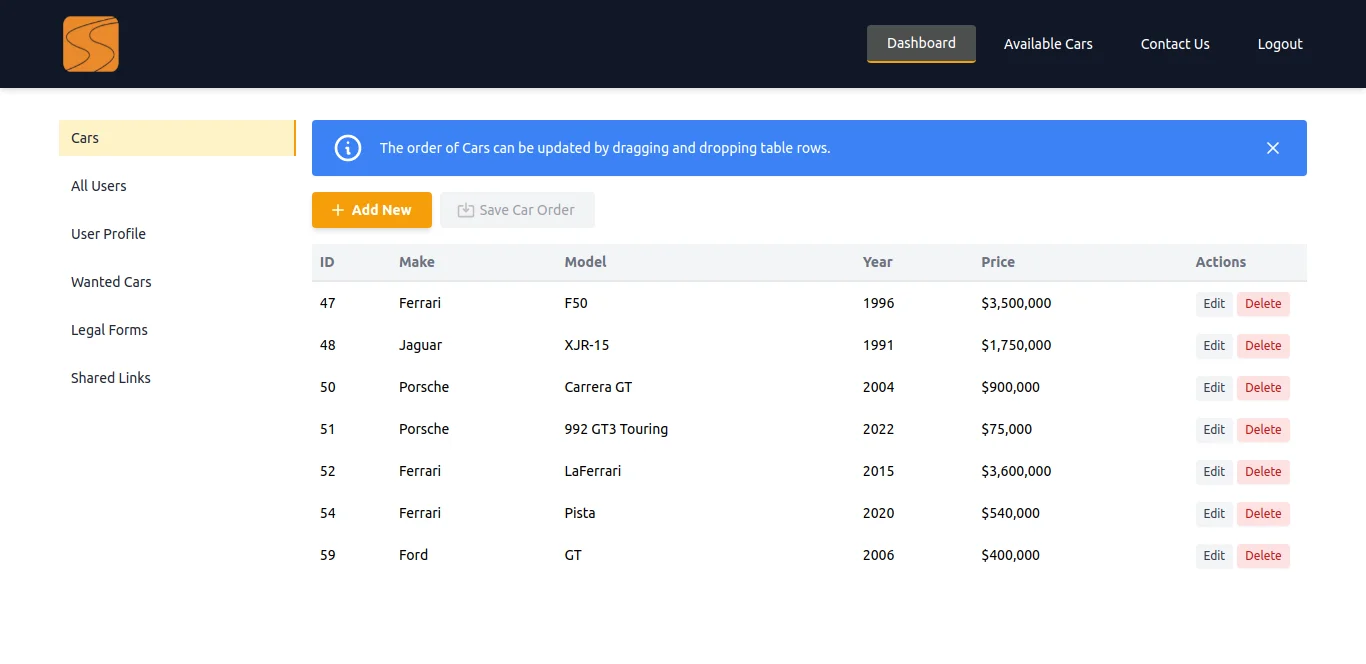Dismiss the blue info banner
The width and height of the screenshot is (1366, 664).
(1273, 148)
